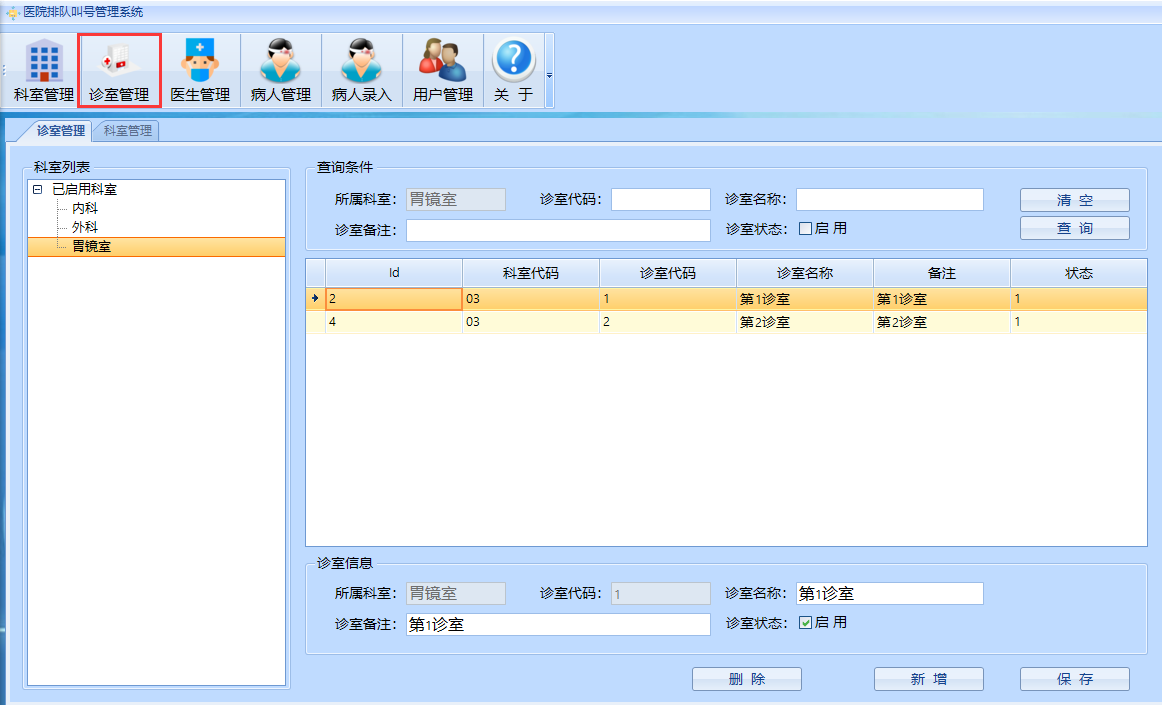Sort by the 科室代码 column header

(x=531, y=273)
